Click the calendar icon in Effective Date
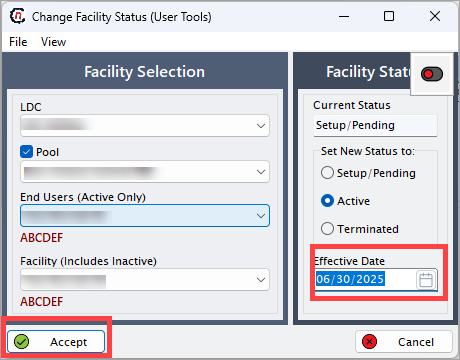The height and width of the screenshot is (360, 460). [426, 280]
